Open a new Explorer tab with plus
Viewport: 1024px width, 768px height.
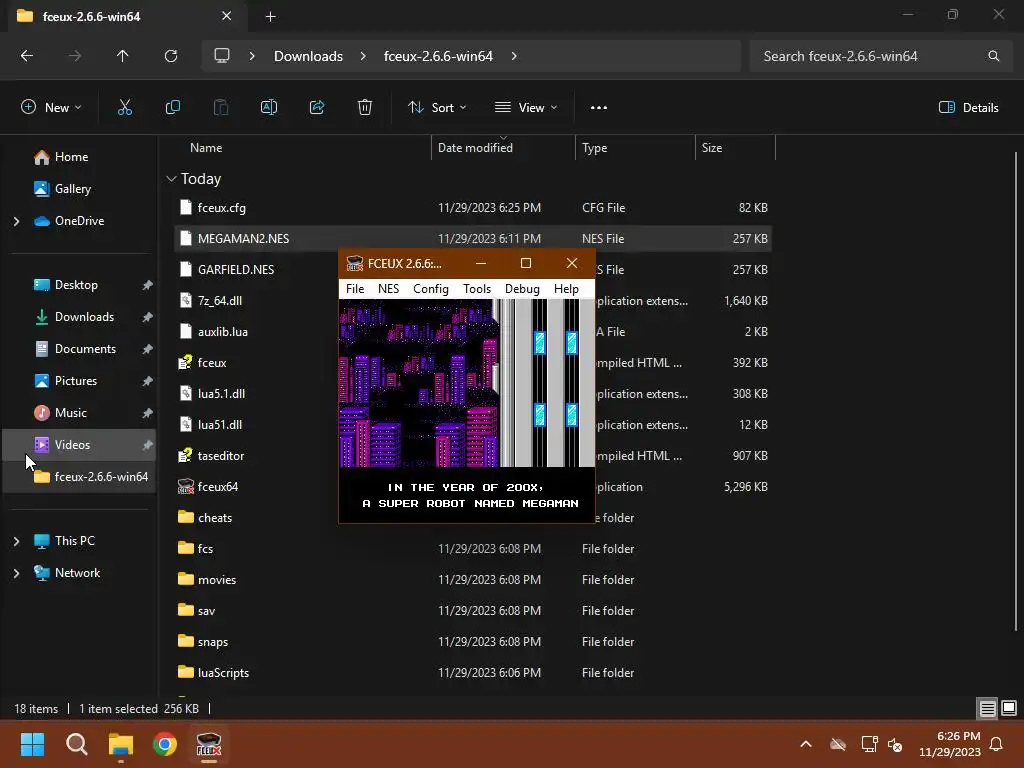click(270, 17)
